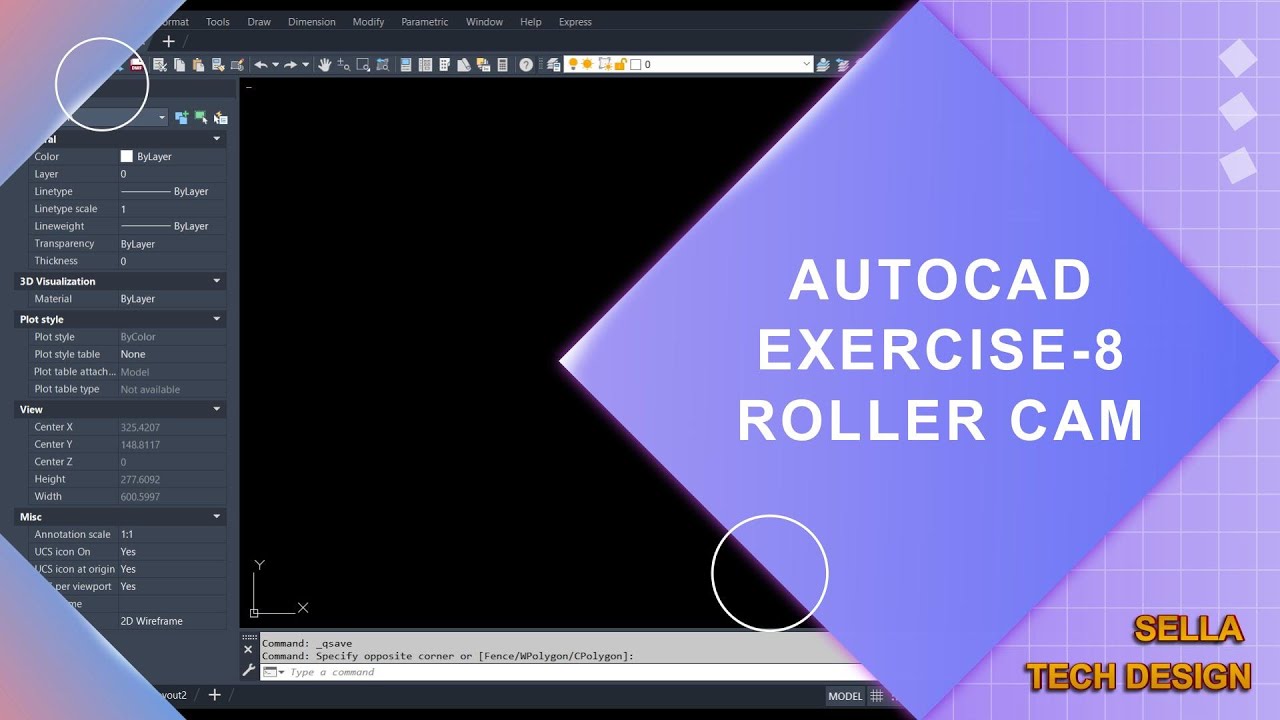The image size is (1280, 720).
Task: Select the Lineweight ByLayer value
Action: [x=171, y=226]
